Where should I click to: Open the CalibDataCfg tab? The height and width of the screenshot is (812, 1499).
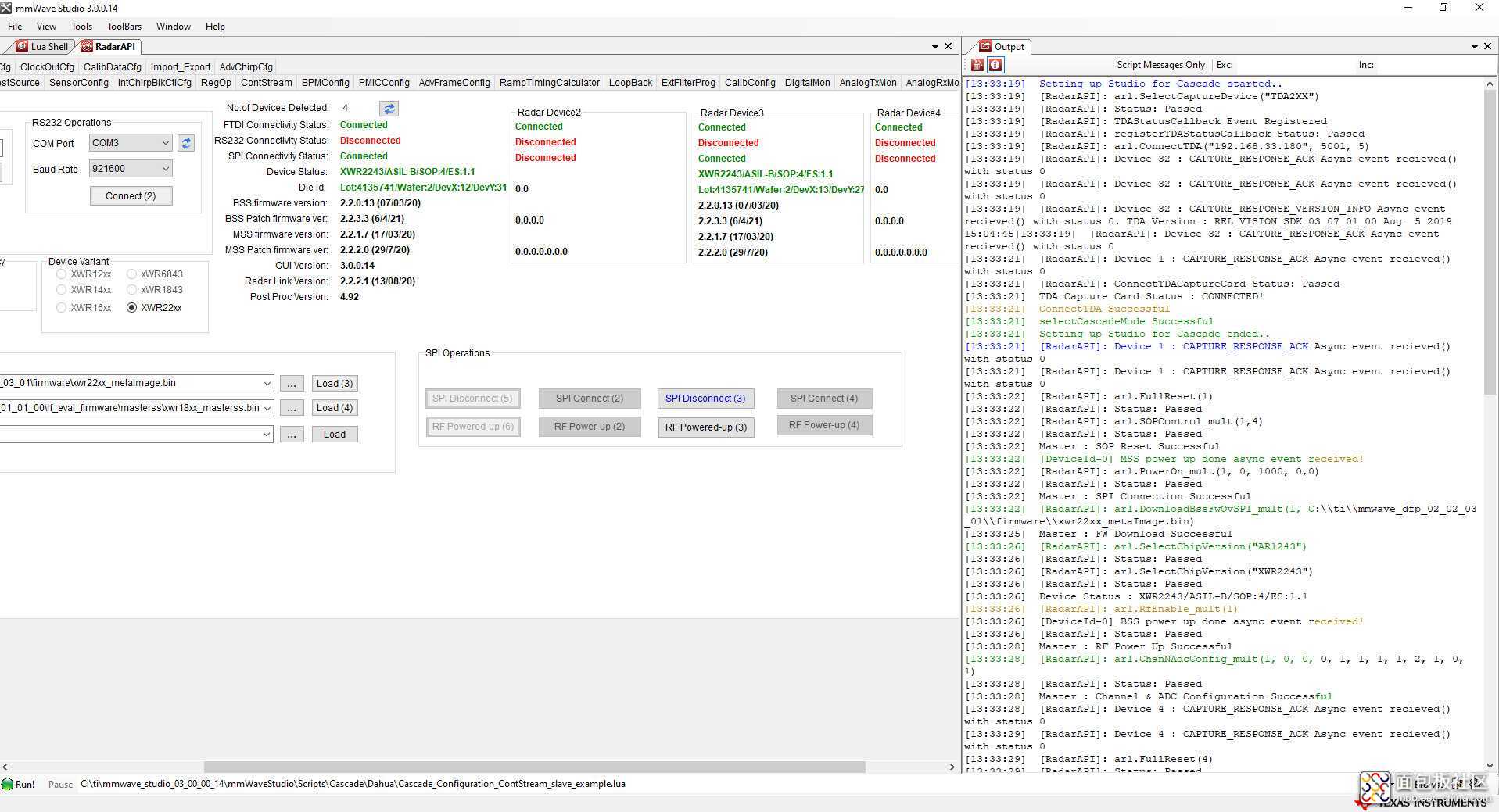[113, 67]
